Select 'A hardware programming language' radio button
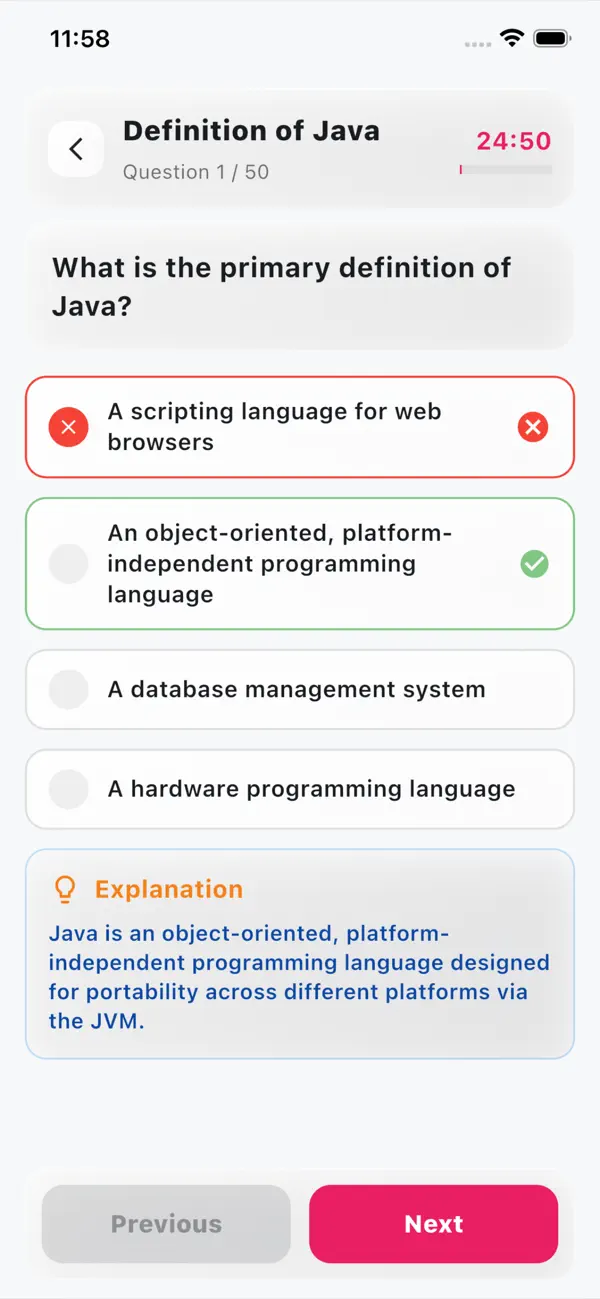The width and height of the screenshot is (600, 1299). (68, 789)
